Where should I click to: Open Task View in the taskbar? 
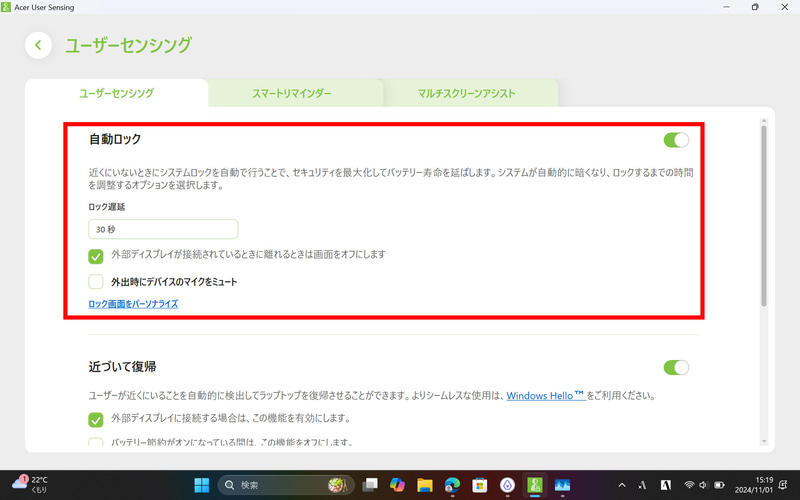click(x=370, y=485)
